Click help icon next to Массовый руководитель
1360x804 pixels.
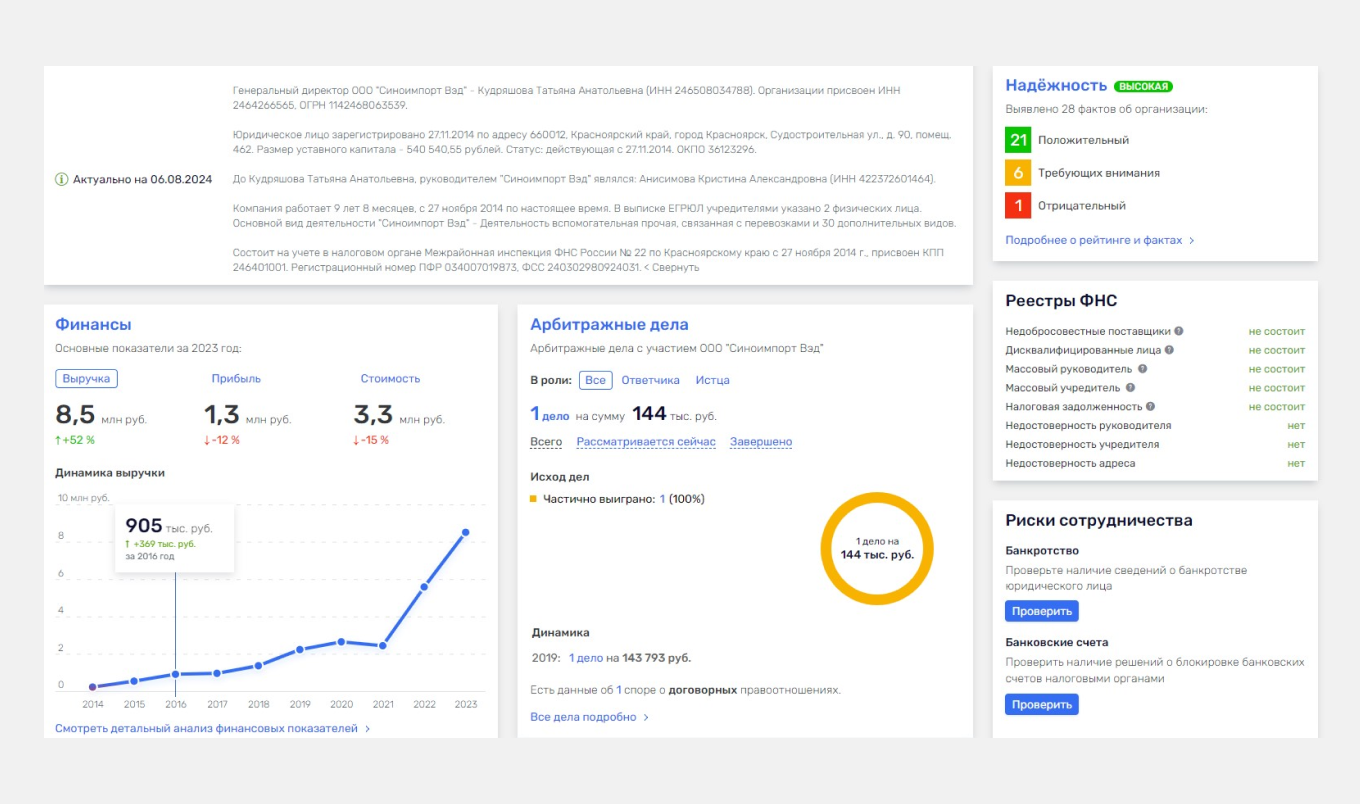[x=1143, y=369]
